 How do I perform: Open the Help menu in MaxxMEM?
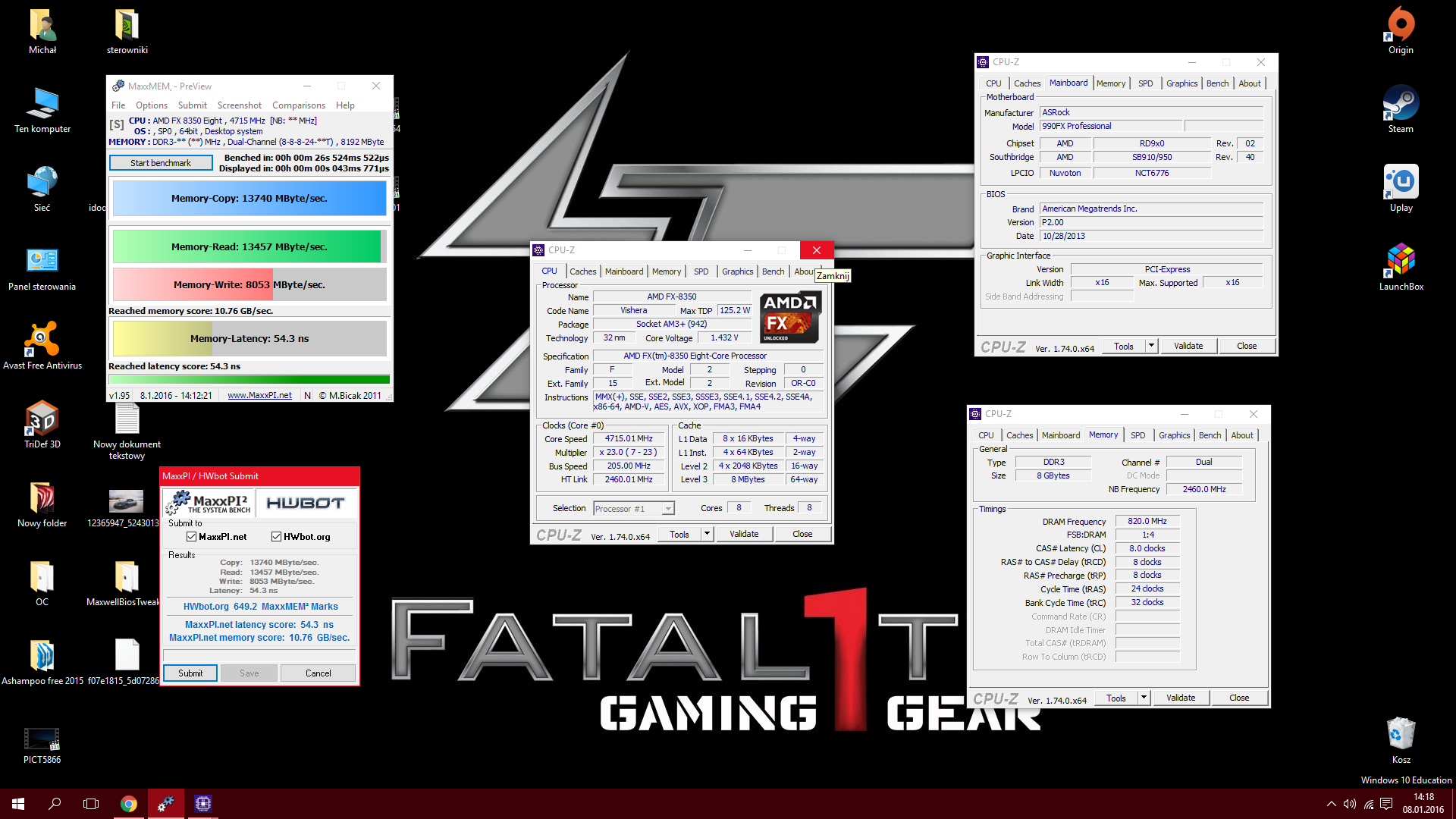point(345,105)
